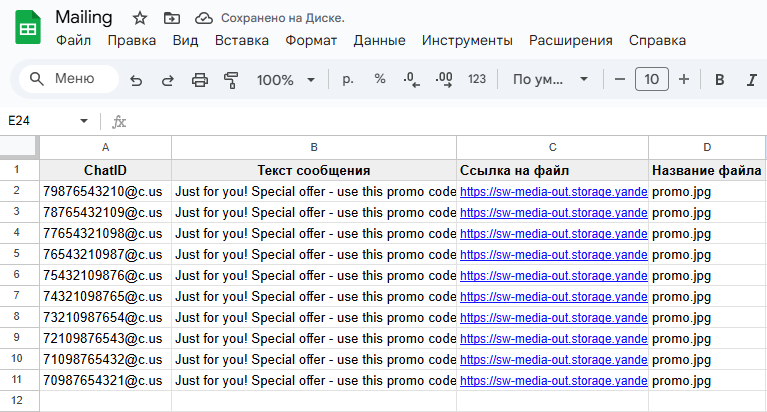The width and height of the screenshot is (767, 412).
Task: Toggle italic formatting
Action: tap(752, 79)
